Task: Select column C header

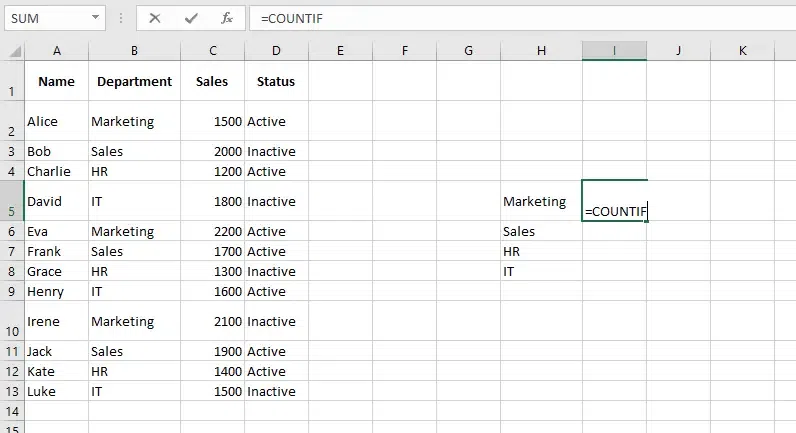Action: pyautogui.click(x=213, y=50)
